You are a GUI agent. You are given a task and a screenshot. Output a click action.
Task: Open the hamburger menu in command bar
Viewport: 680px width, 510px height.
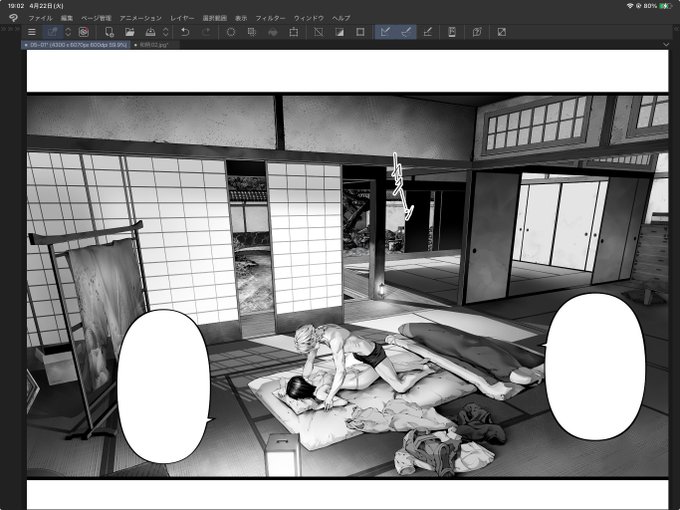[x=32, y=32]
